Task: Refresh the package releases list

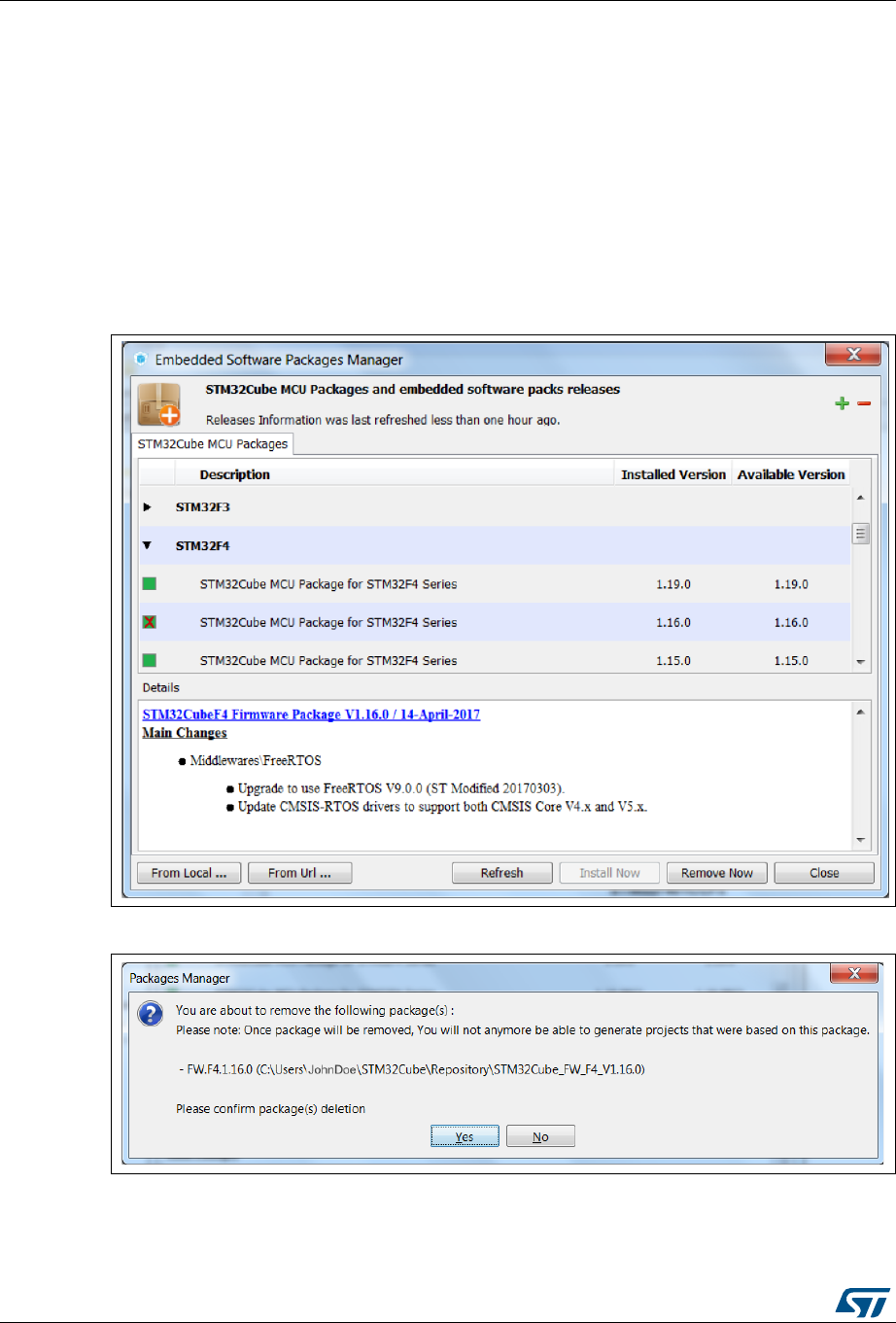Action: click(502, 873)
